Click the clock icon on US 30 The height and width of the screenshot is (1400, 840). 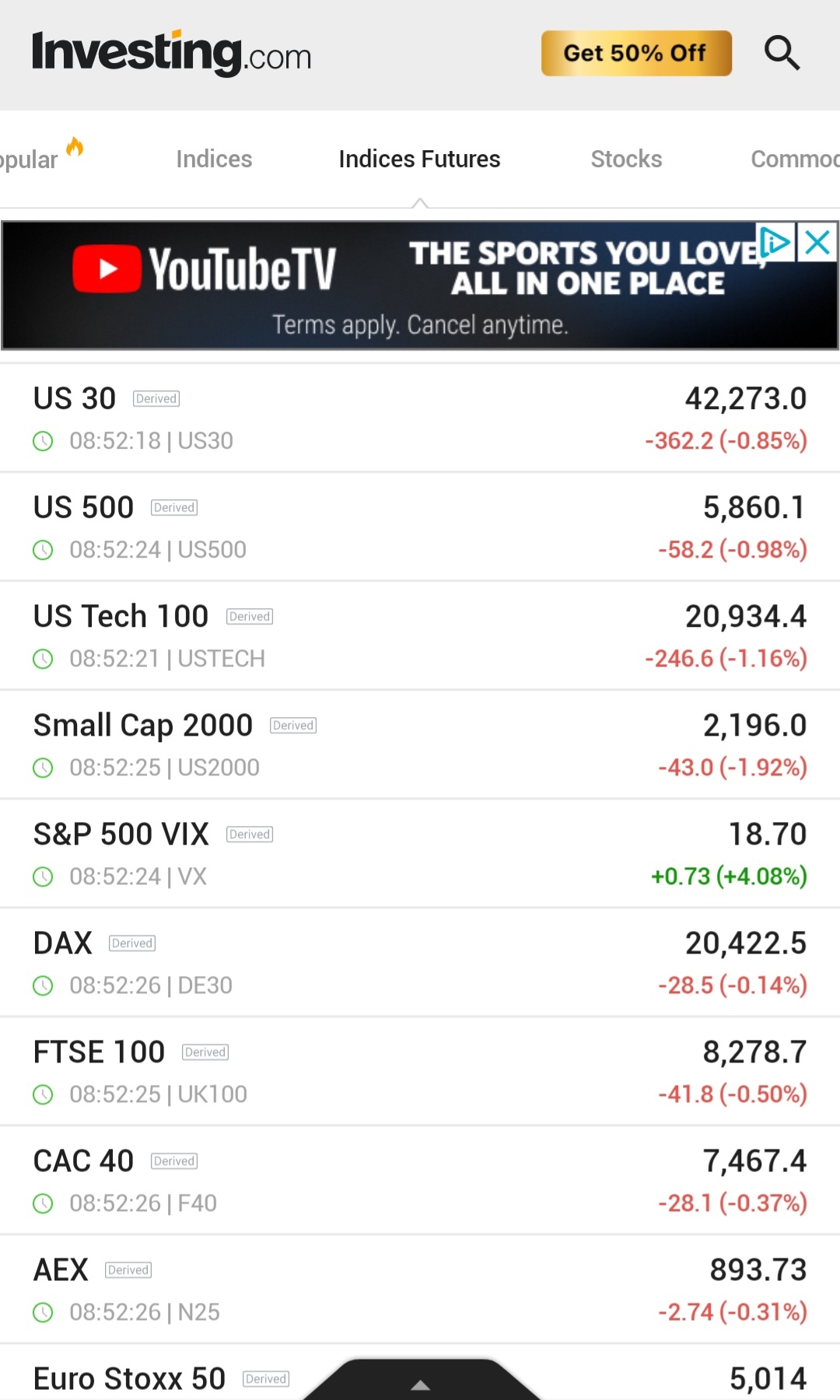44,441
